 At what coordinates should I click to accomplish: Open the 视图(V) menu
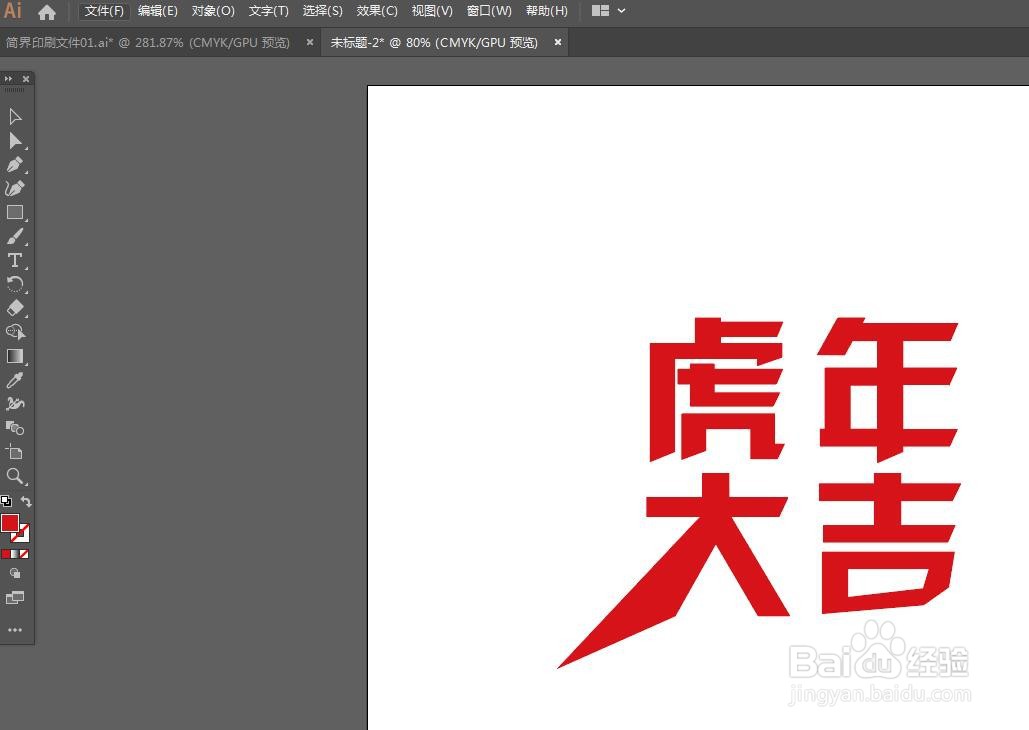coord(432,11)
